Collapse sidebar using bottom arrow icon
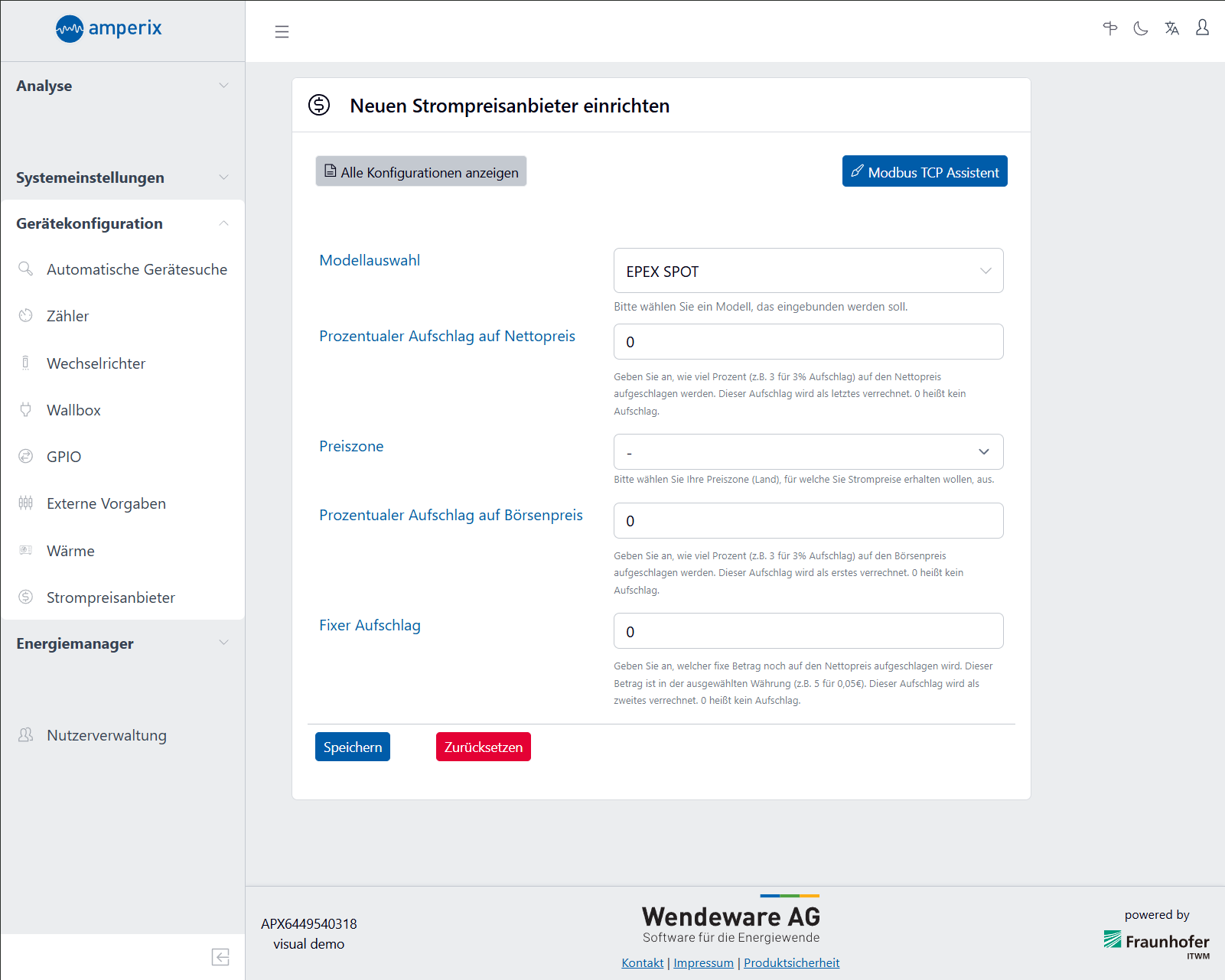 [x=220, y=957]
